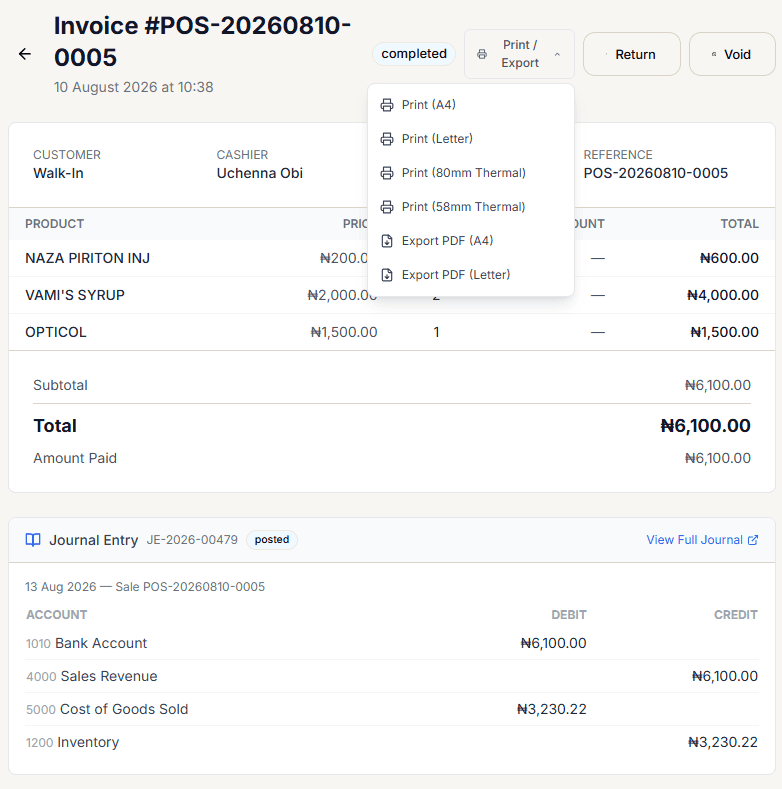This screenshot has height=789, width=782.
Task: Click the OPTICOL product name
Action: [56, 332]
